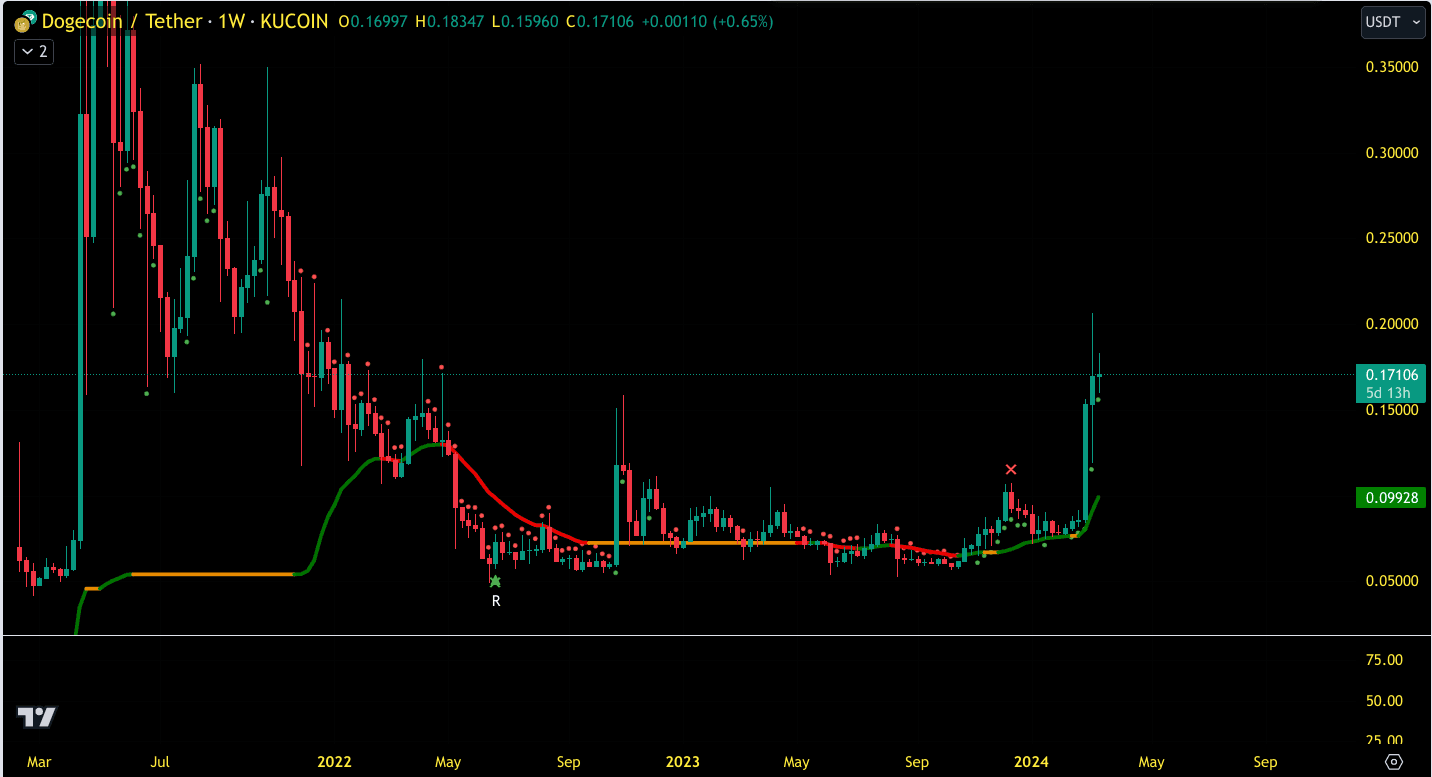This screenshot has height=777, width=1432.
Task: Click the open value O0.16997 in the legend
Action: pos(373,21)
